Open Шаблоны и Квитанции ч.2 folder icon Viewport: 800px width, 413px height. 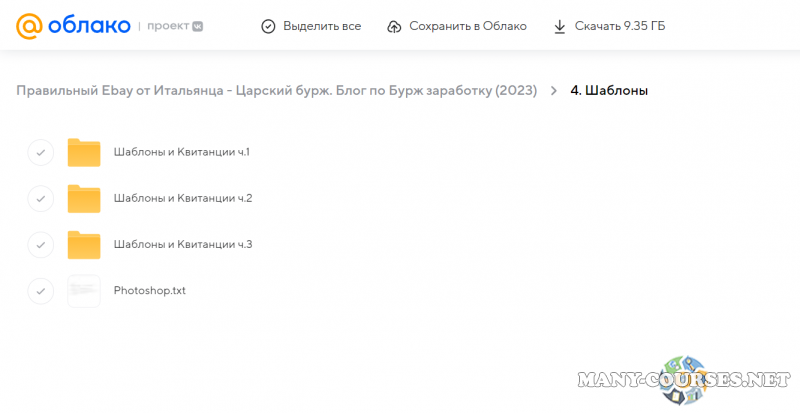pyautogui.click(x=84, y=198)
